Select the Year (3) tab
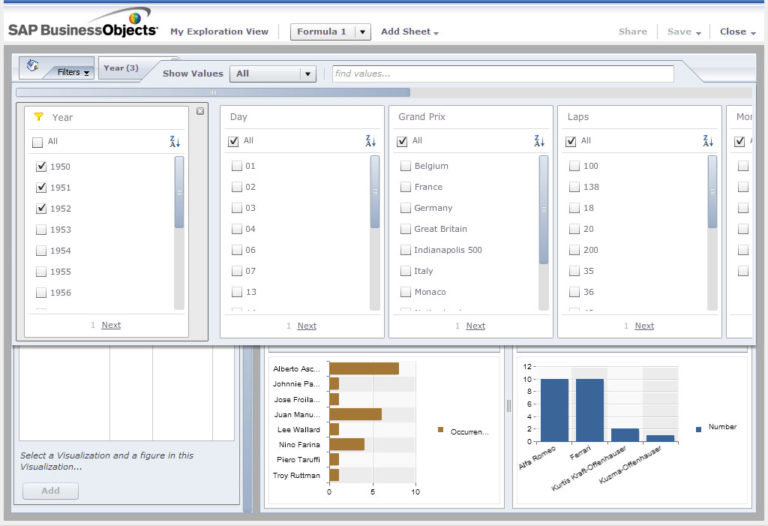The width and height of the screenshot is (768, 526). click(121, 68)
